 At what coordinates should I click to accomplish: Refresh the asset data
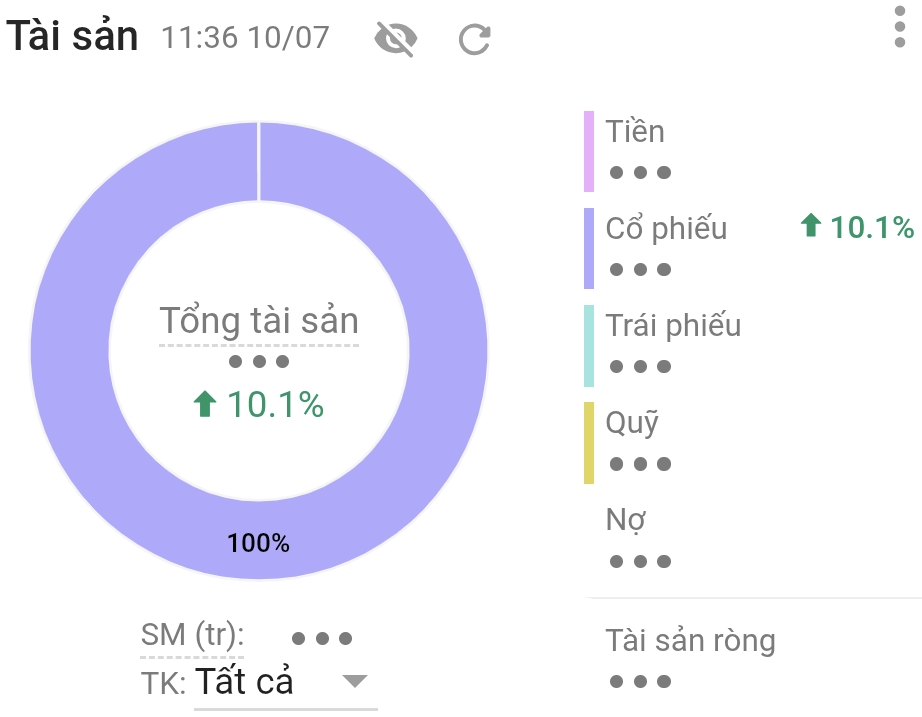coord(475,39)
